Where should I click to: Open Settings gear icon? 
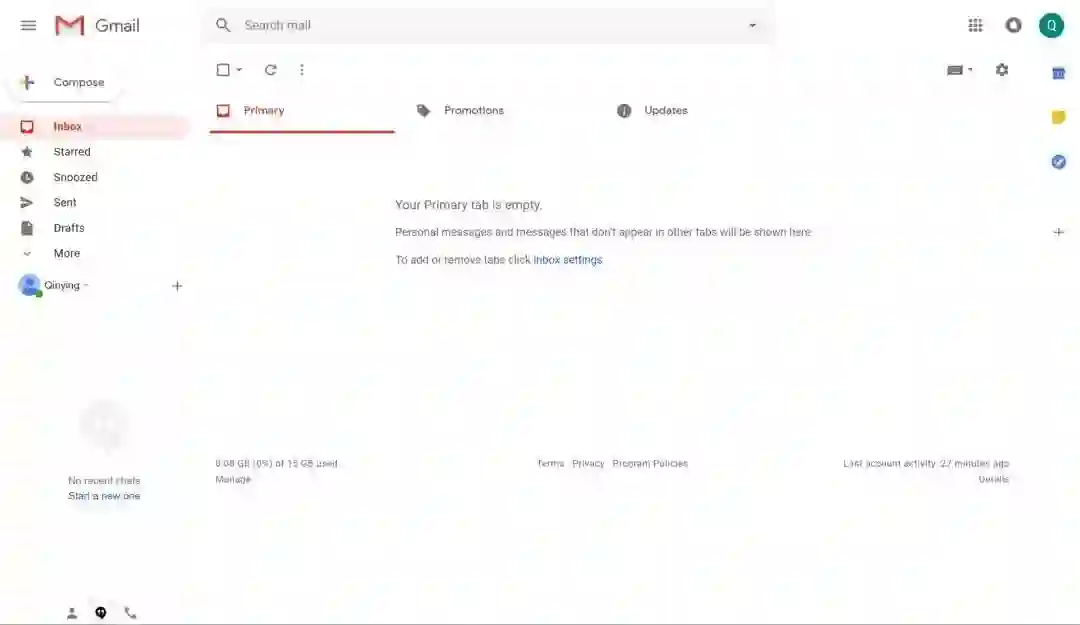[x=1002, y=70]
